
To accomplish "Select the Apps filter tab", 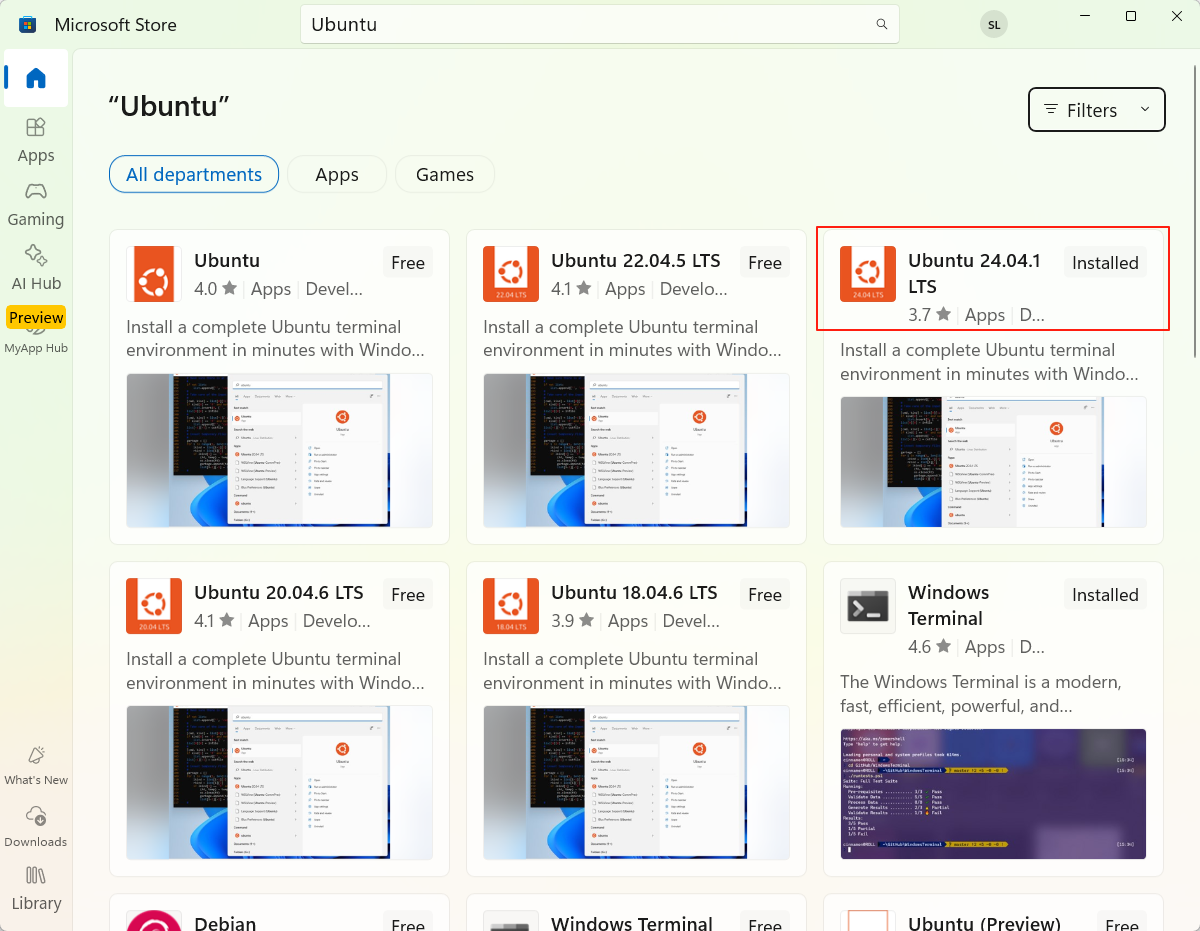I will click(337, 174).
